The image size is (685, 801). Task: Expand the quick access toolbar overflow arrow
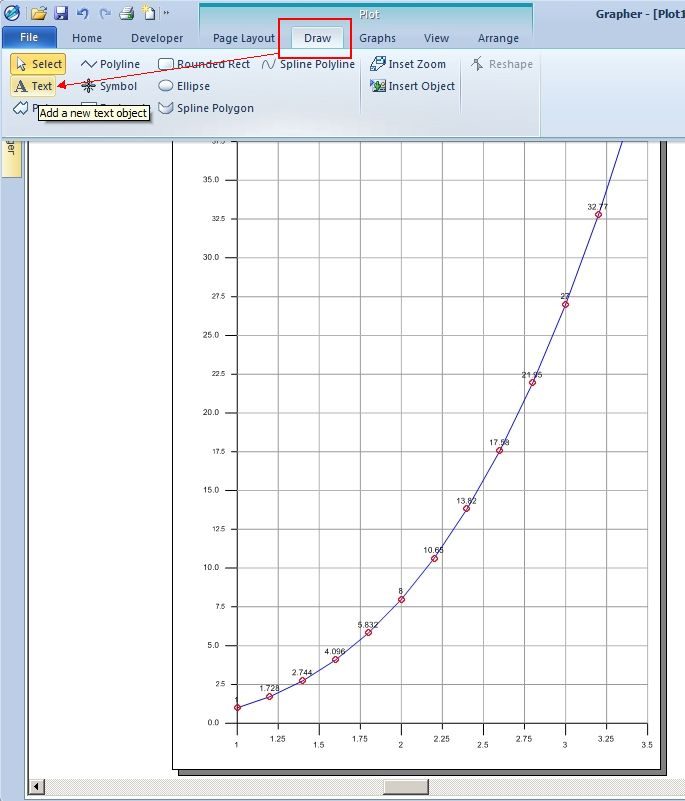click(x=166, y=13)
